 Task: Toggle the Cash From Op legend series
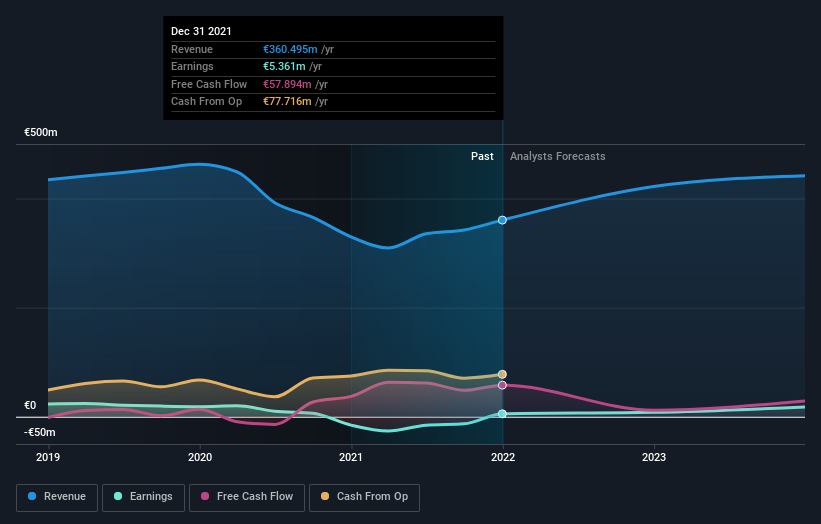pos(364,497)
